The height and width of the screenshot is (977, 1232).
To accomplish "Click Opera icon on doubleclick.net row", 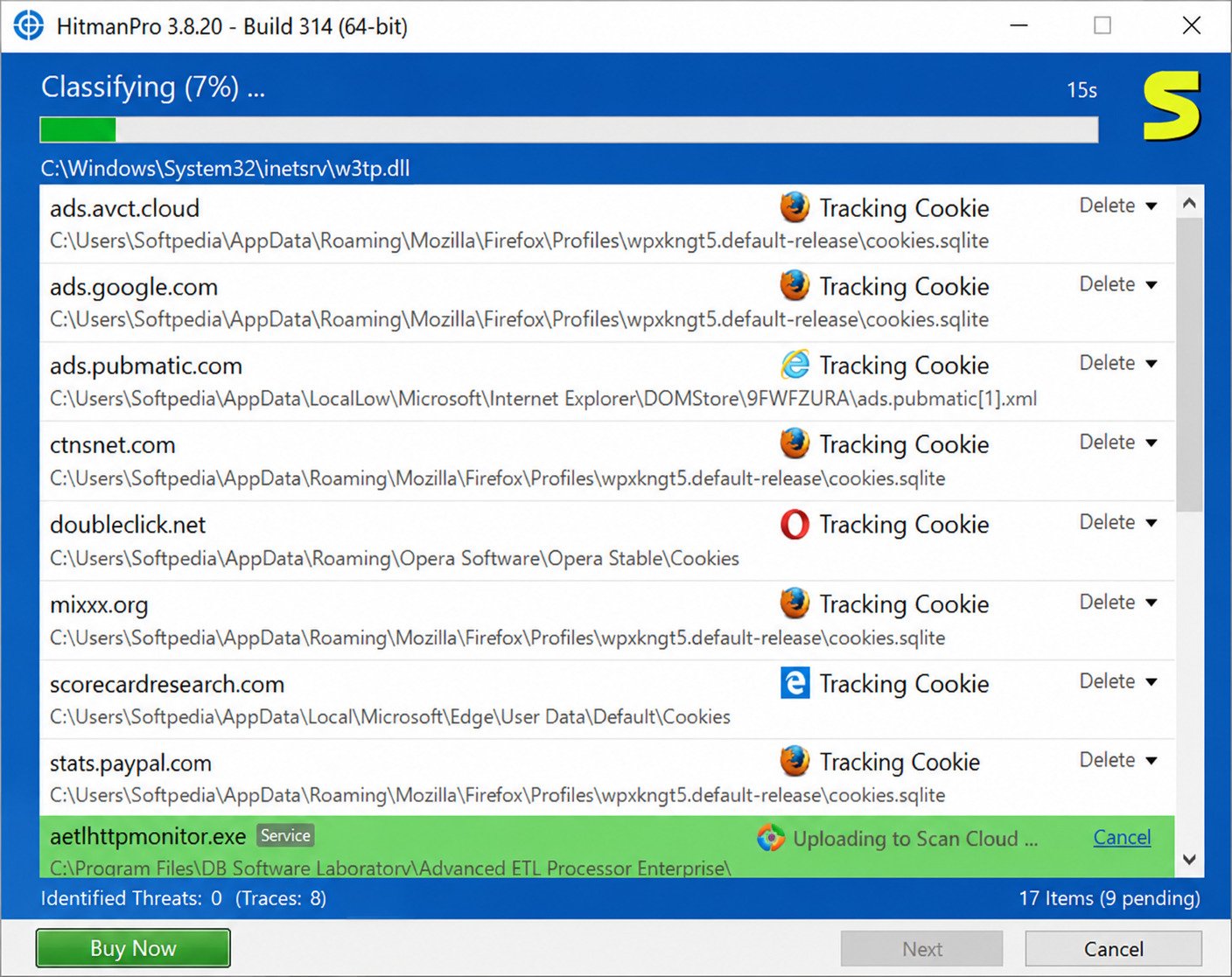I will point(794,524).
